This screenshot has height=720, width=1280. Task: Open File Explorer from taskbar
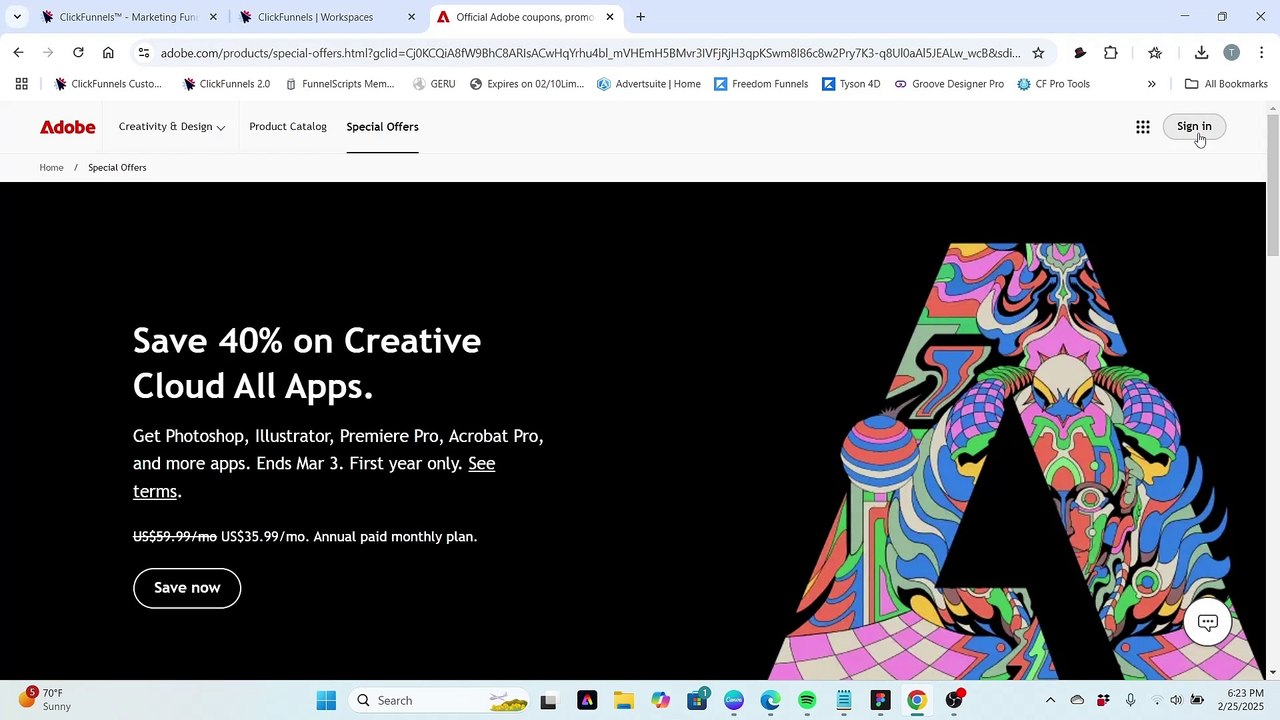(624, 700)
